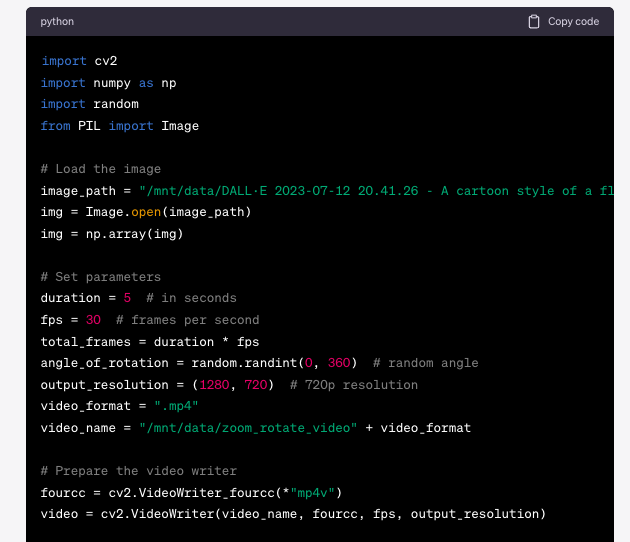Click the video_name zoom_rotate_video line
Viewport: 630px width, 542px height.
pos(256,428)
